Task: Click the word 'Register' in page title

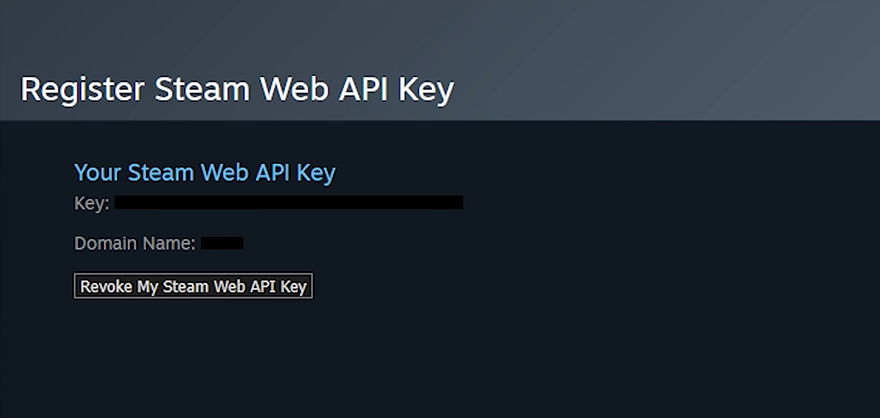Action: (x=82, y=90)
